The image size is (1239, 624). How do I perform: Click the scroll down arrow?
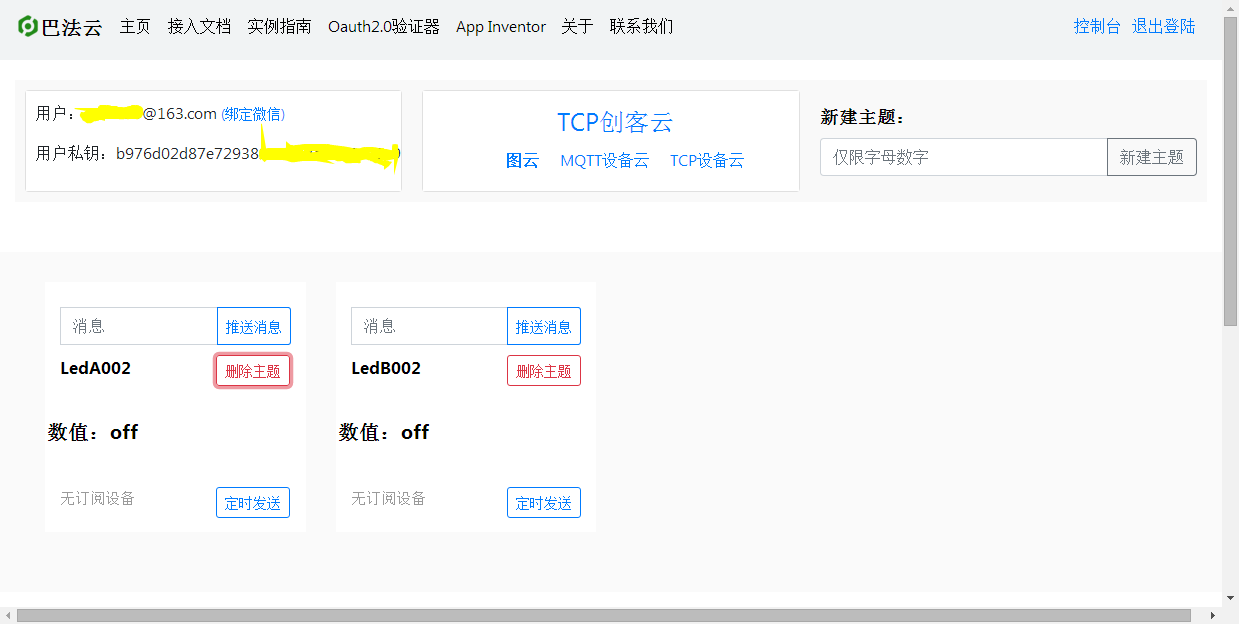tap(1230, 599)
